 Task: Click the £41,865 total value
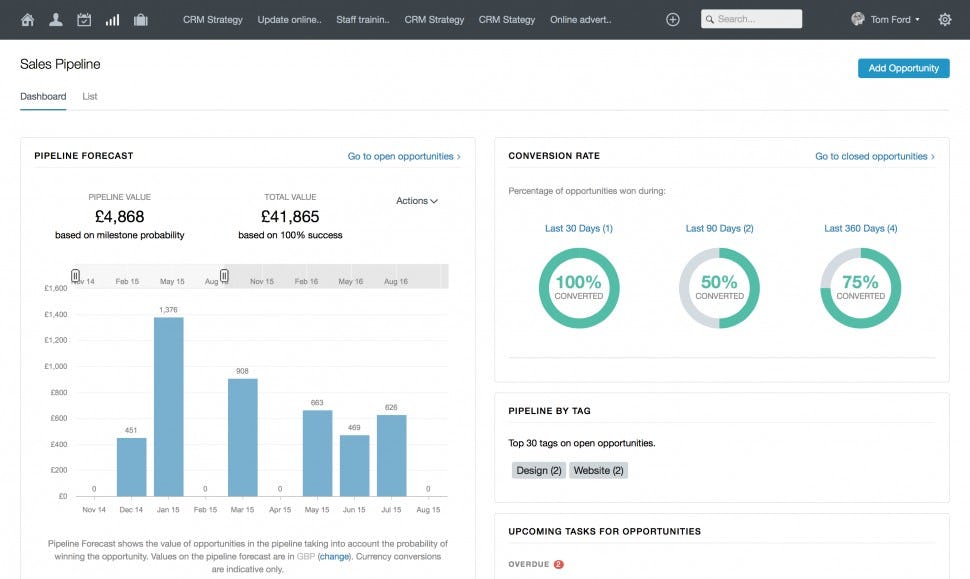pos(290,217)
